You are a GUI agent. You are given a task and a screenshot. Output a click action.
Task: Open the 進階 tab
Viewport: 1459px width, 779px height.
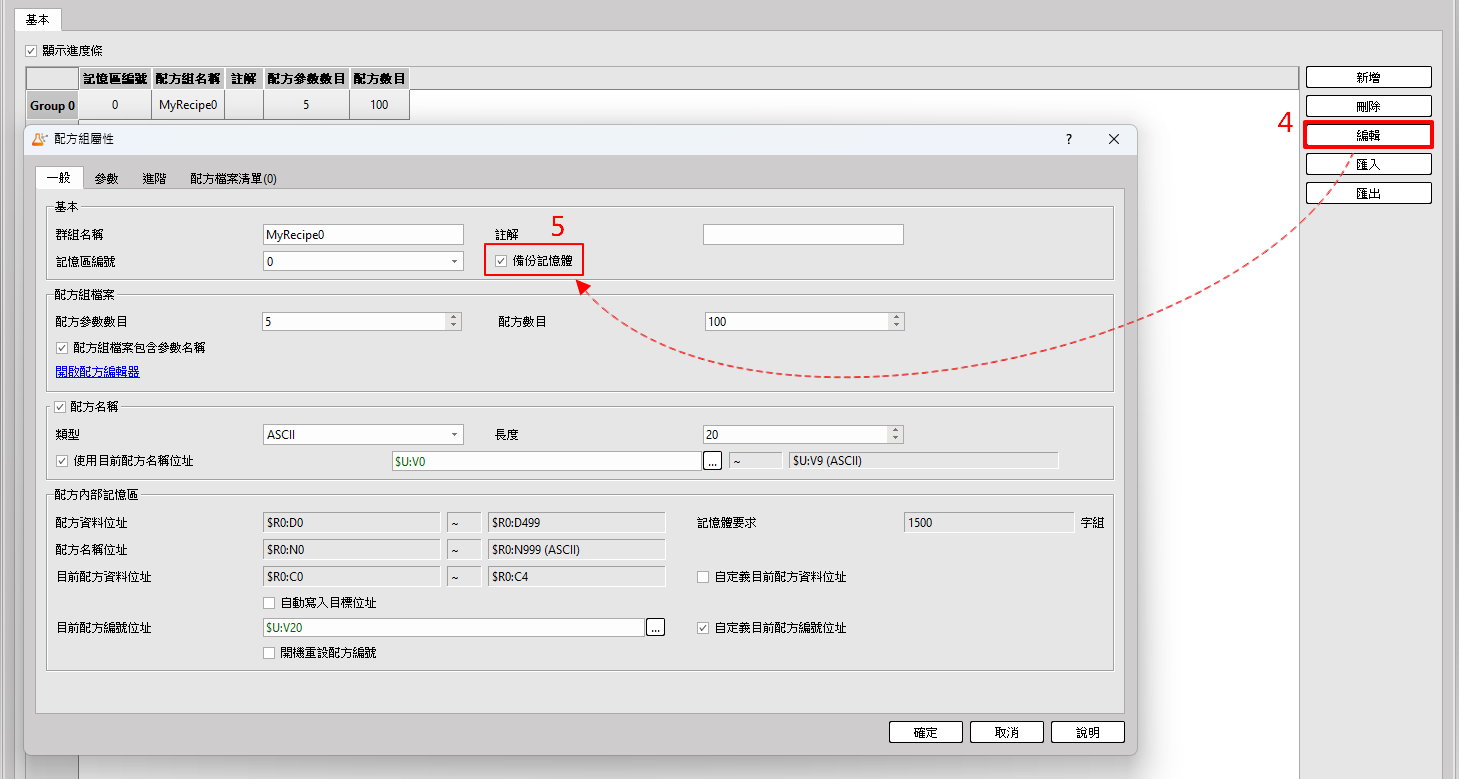(x=154, y=179)
